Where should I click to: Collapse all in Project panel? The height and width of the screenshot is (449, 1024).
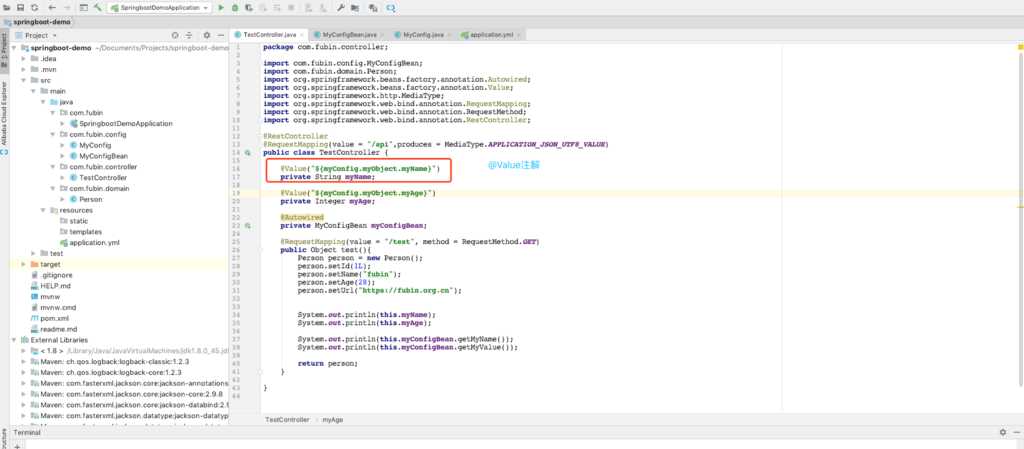(x=189, y=35)
